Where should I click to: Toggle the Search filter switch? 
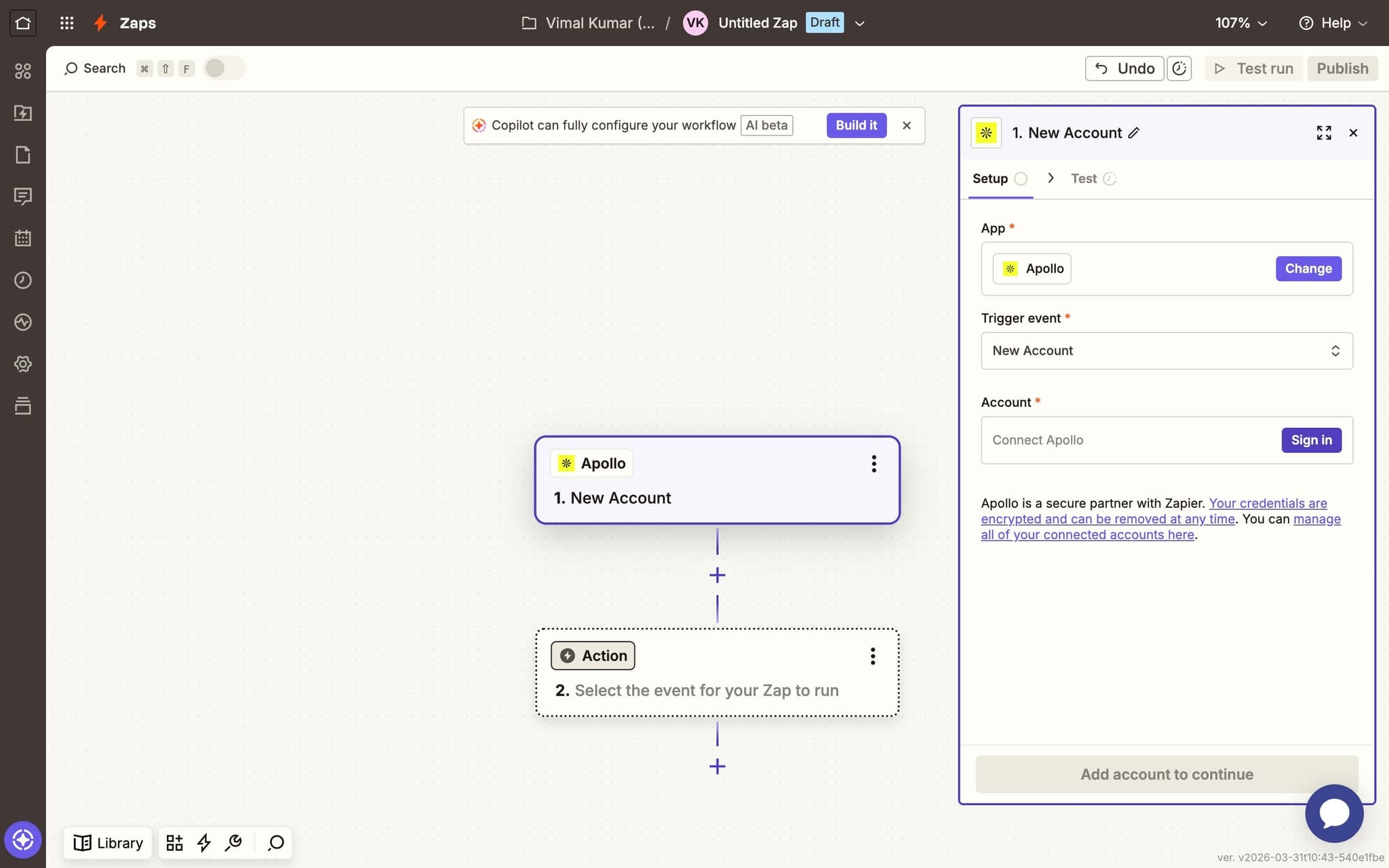pyautogui.click(x=224, y=68)
